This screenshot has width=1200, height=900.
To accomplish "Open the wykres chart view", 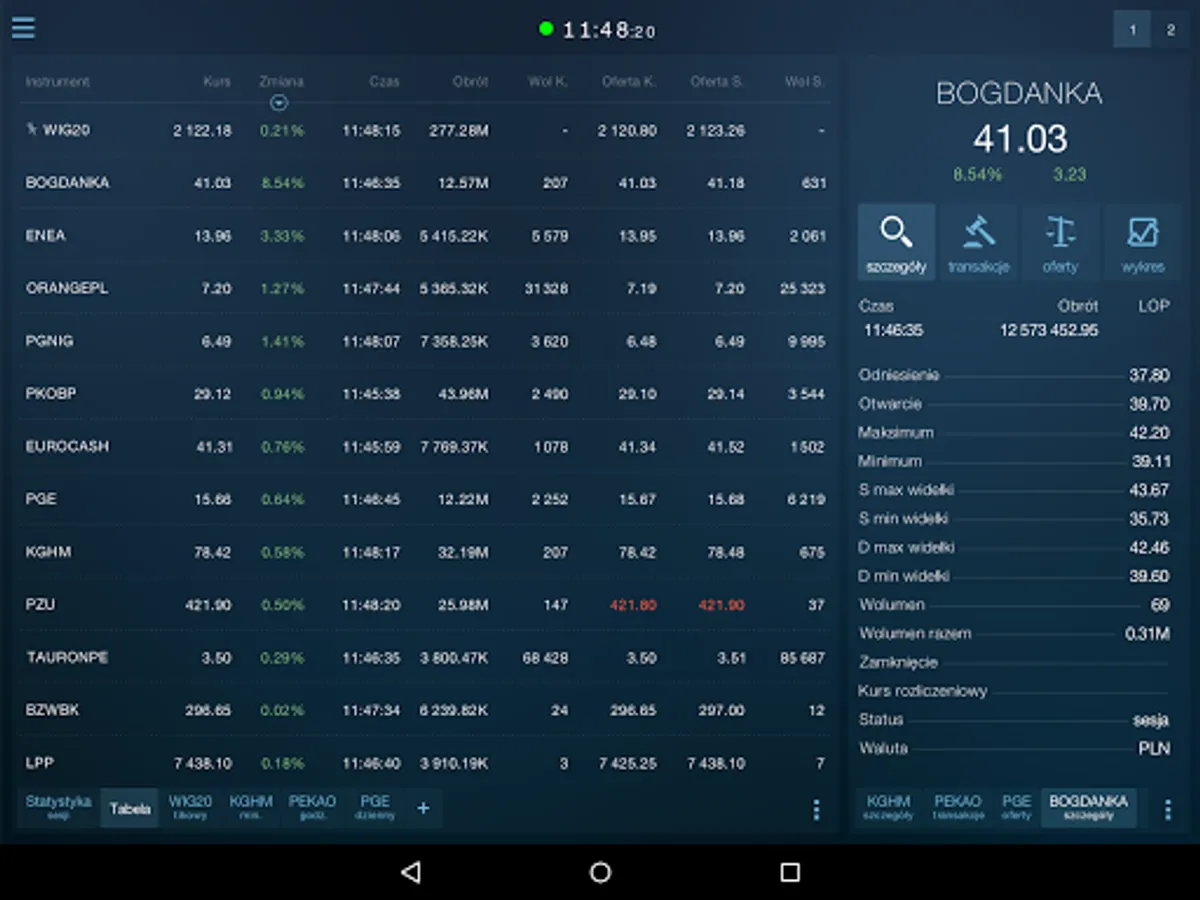I will pyautogui.click(x=1142, y=241).
